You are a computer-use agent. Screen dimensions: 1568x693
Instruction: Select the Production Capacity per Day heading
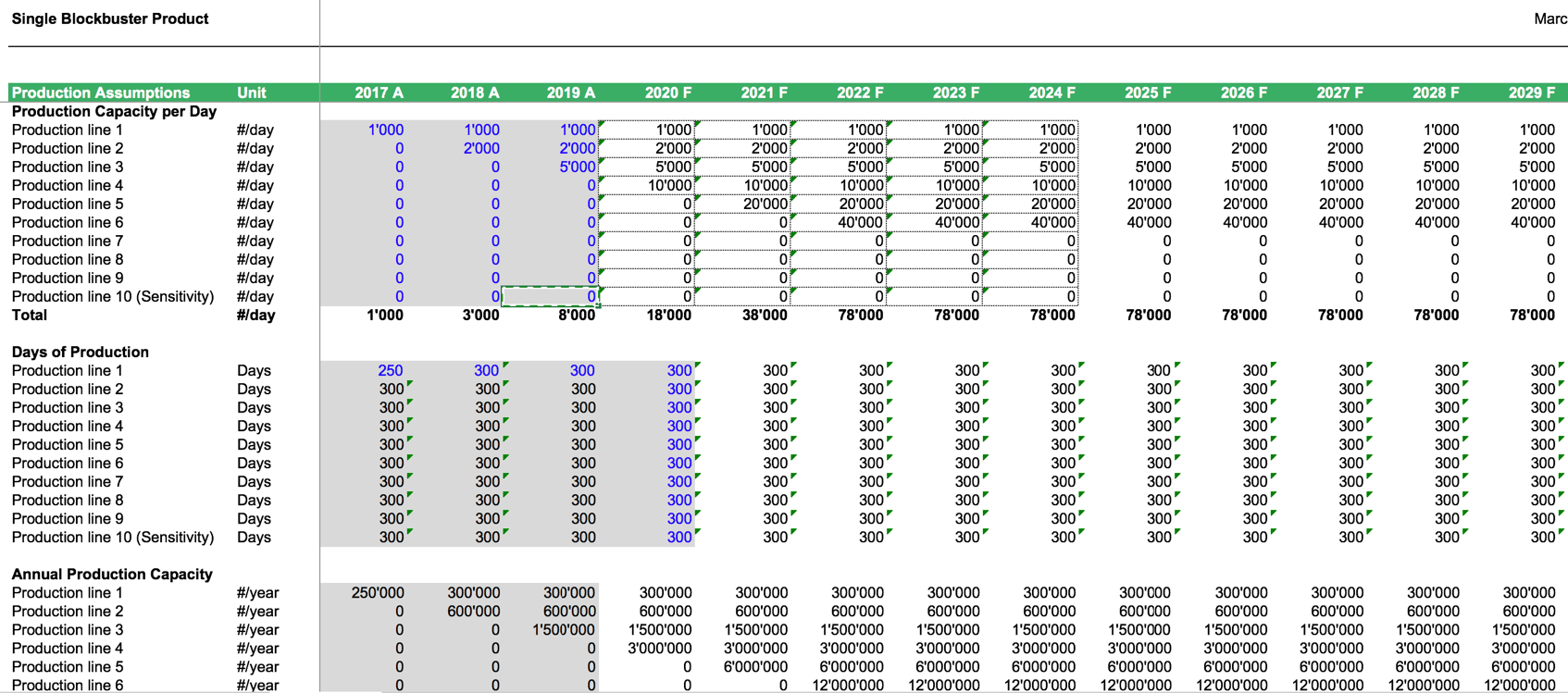(x=114, y=111)
